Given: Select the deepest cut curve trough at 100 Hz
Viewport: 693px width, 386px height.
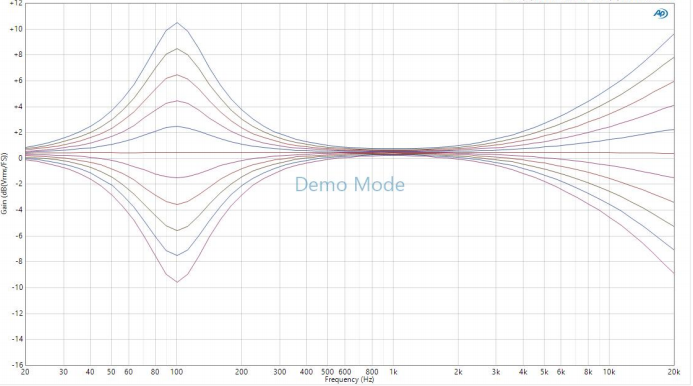Looking at the screenshot, I should 177,282.
